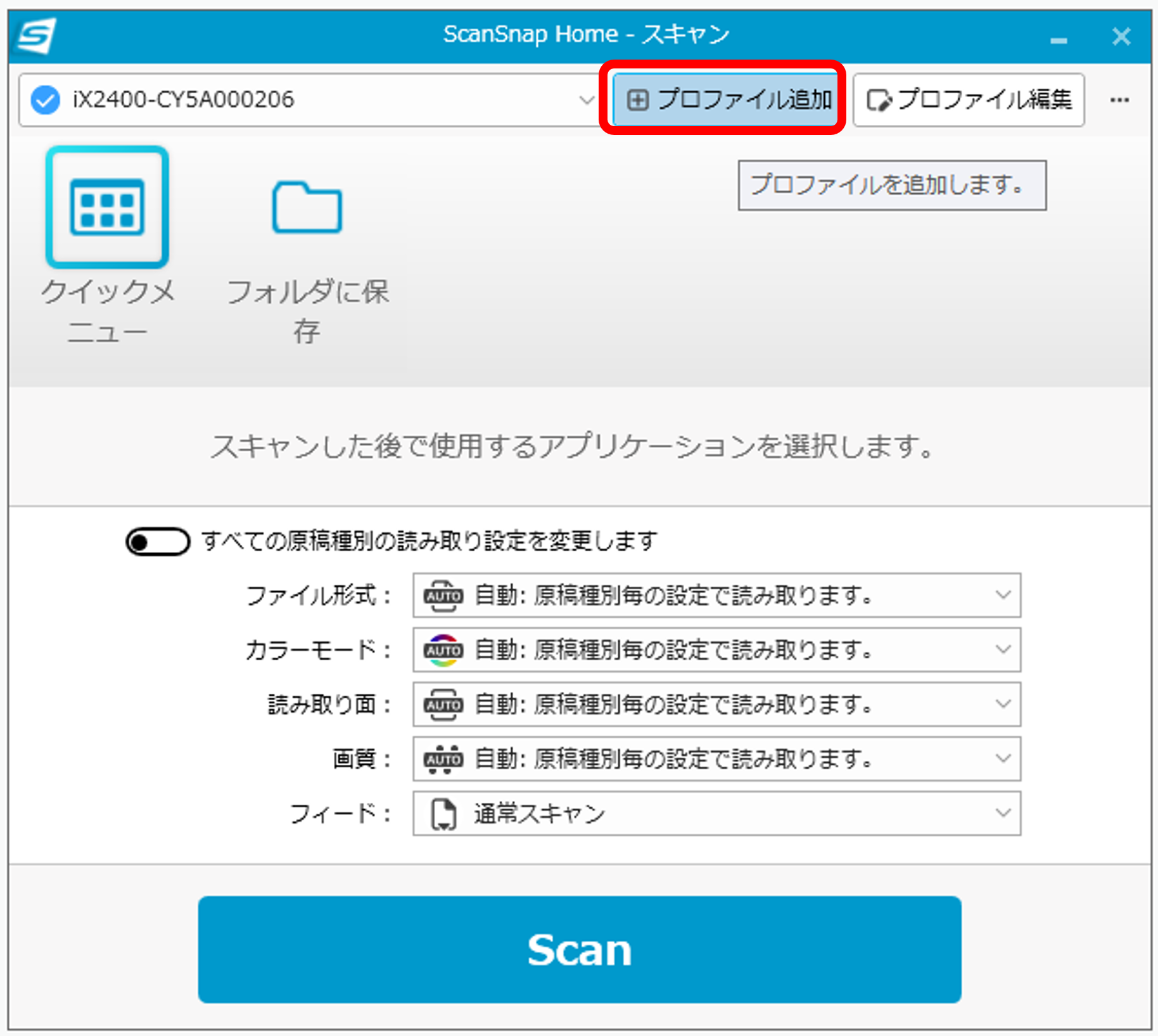
Task: Click the AUTO icon in scanning side row
Action: [443, 705]
